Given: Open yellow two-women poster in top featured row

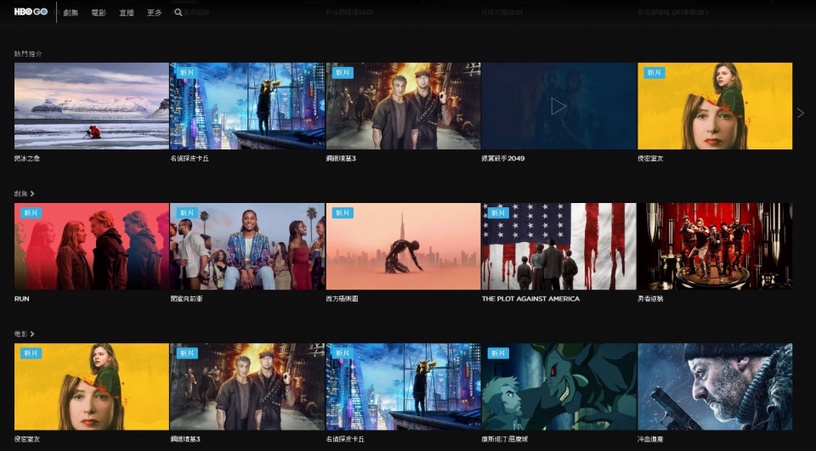Looking at the screenshot, I should point(715,106).
